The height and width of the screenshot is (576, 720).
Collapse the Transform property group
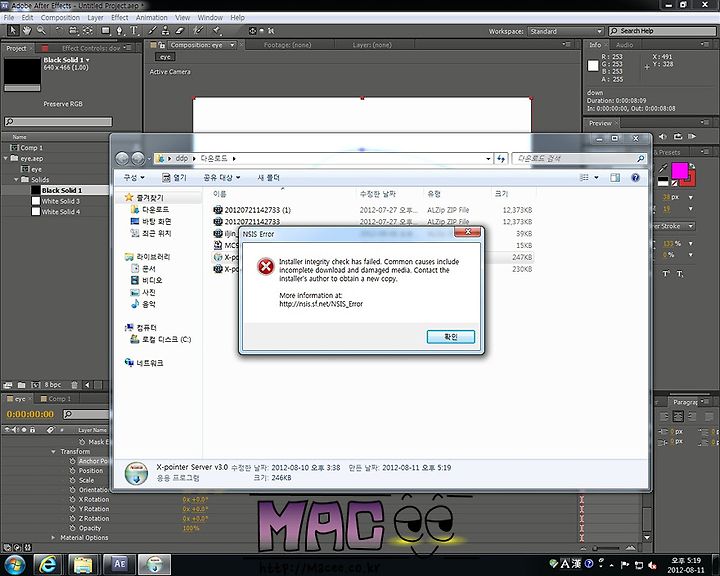coord(54,452)
